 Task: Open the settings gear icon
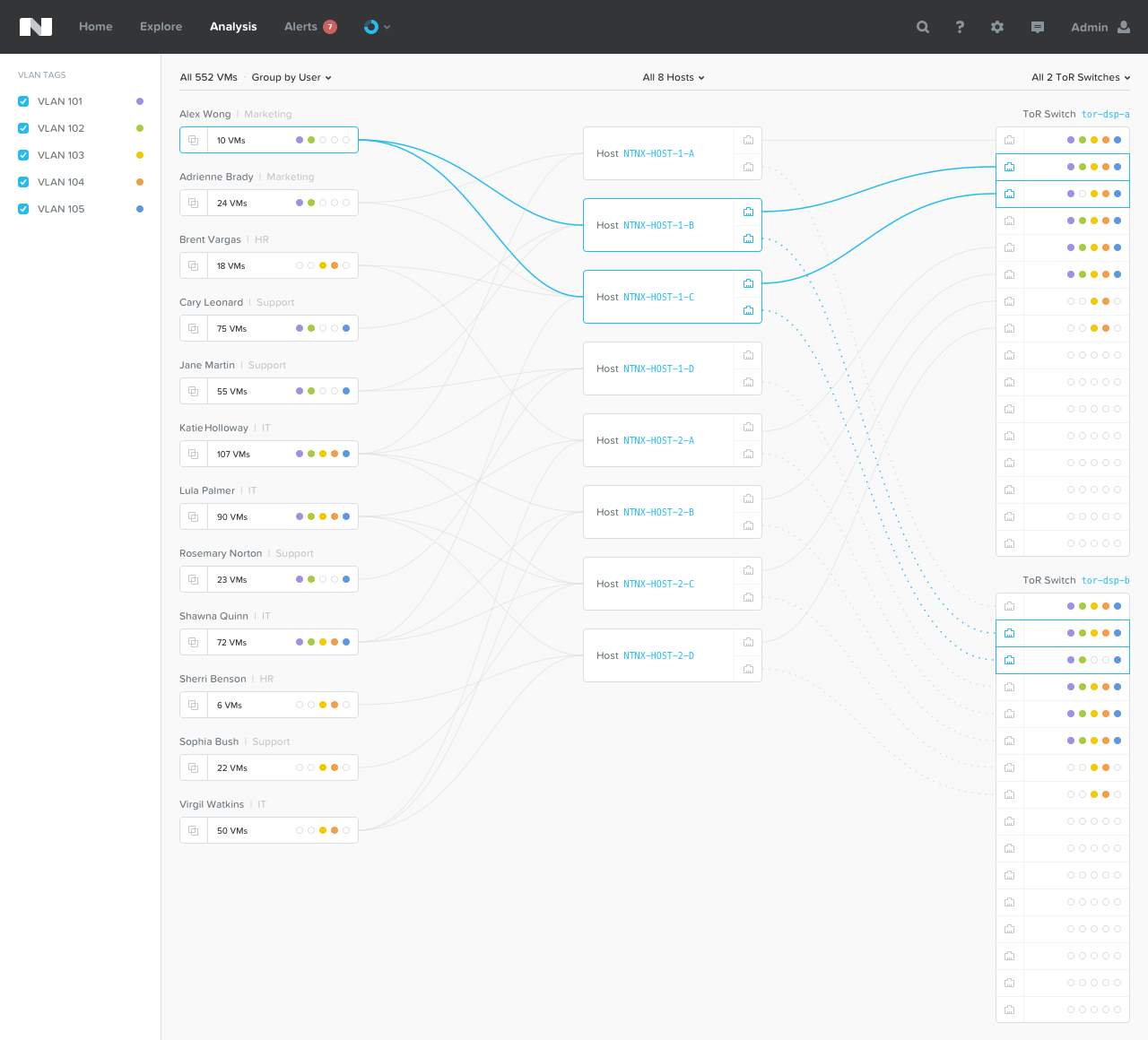pyautogui.click(x=997, y=27)
